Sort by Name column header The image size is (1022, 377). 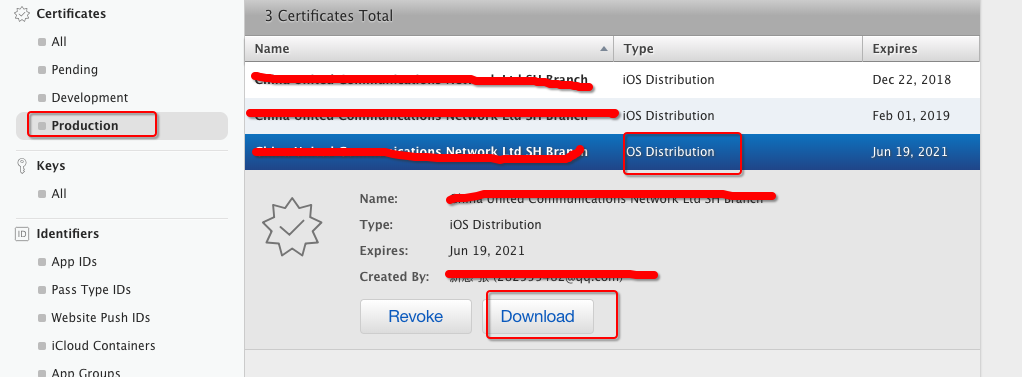tap(429, 49)
